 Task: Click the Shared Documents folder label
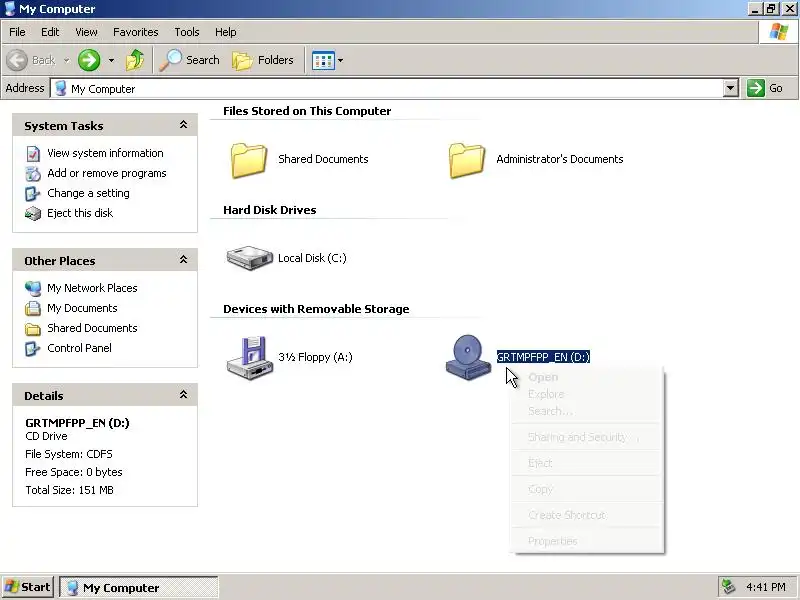coord(323,159)
